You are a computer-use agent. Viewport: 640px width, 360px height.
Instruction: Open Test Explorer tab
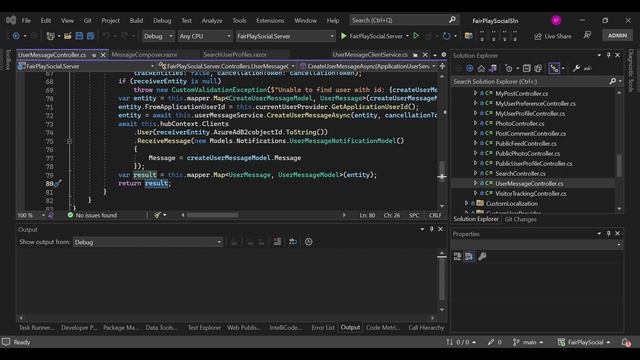(x=204, y=327)
